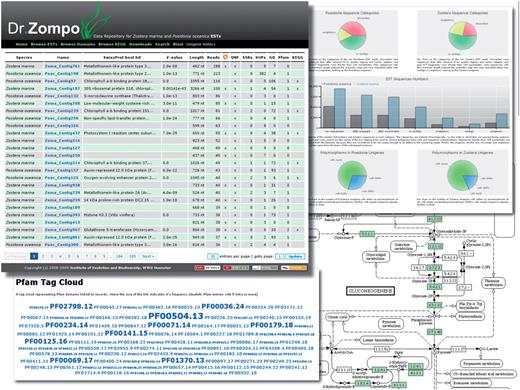Click the GLUCONEOGENESIS title box in KEGG map
520x390 pixels.
(x=370, y=291)
